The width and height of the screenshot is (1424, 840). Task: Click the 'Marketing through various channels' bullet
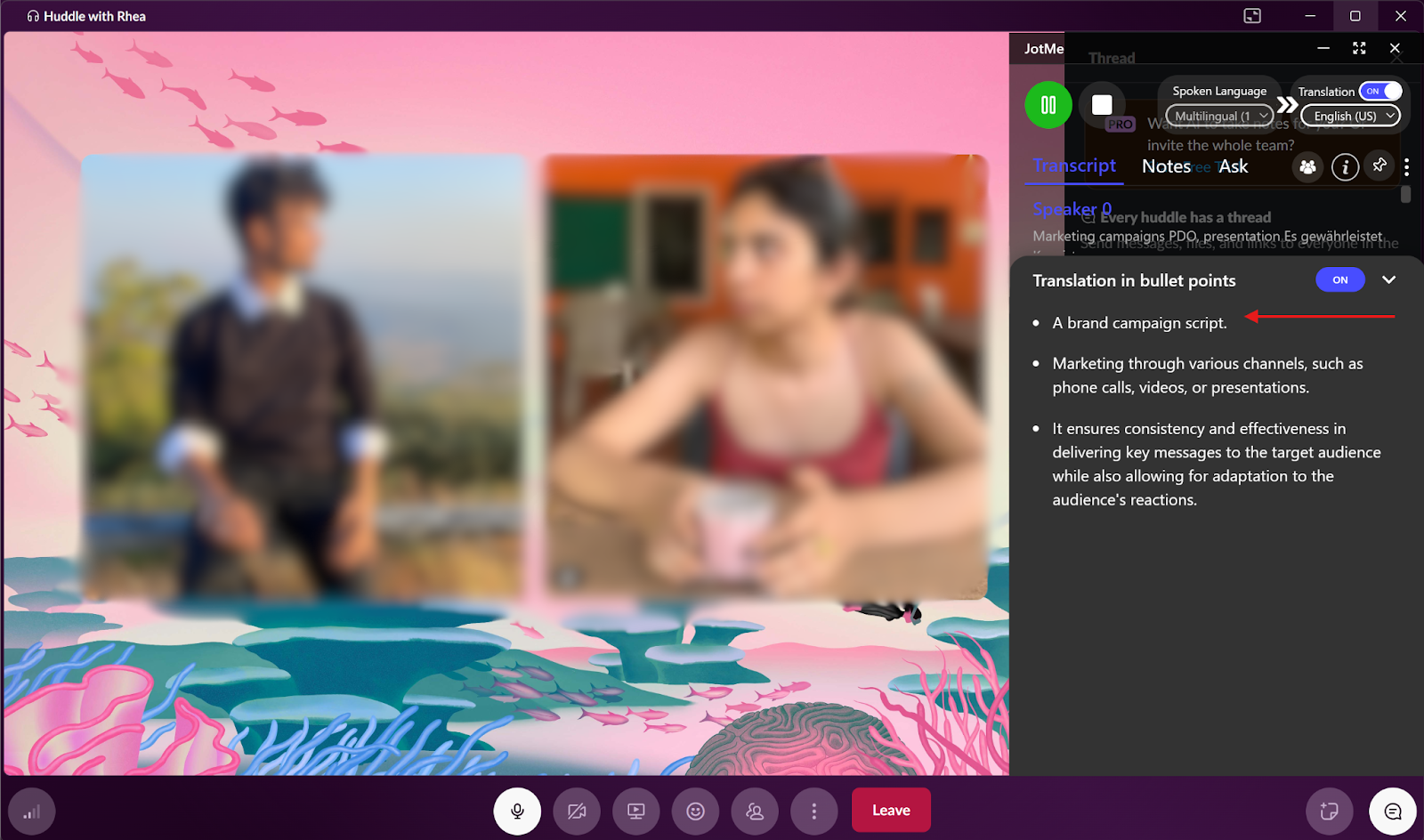tap(1208, 376)
